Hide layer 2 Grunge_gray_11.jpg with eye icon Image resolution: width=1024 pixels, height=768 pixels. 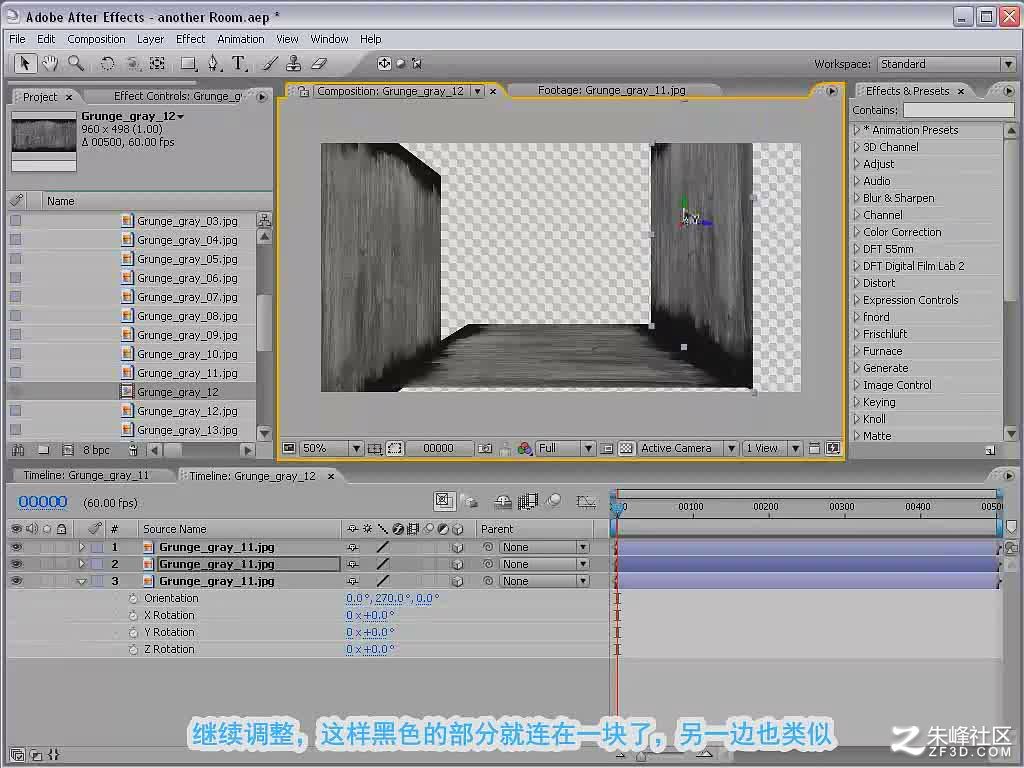(16, 564)
